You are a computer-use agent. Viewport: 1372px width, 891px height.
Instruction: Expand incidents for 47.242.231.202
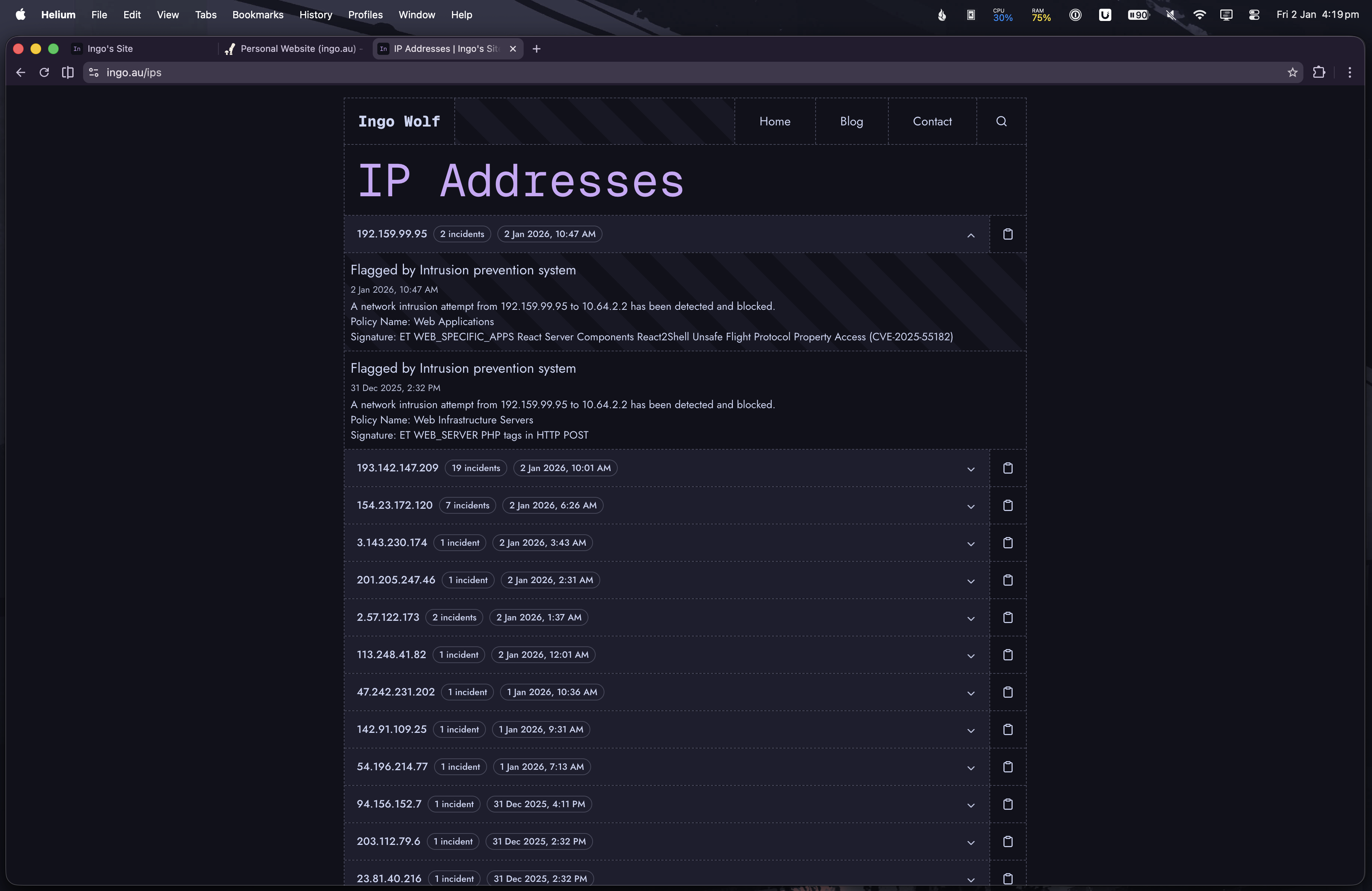coord(970,693)
